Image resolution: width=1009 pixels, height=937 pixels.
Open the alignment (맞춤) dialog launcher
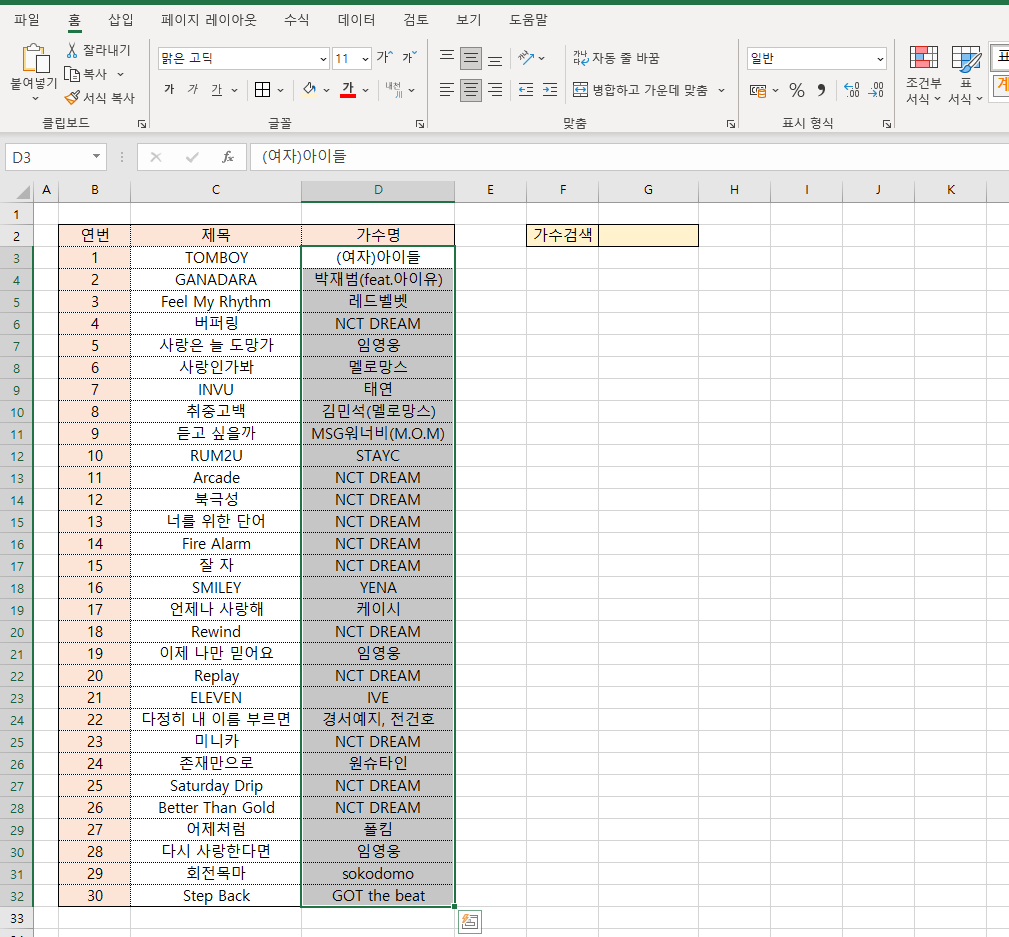pos(731,124)
